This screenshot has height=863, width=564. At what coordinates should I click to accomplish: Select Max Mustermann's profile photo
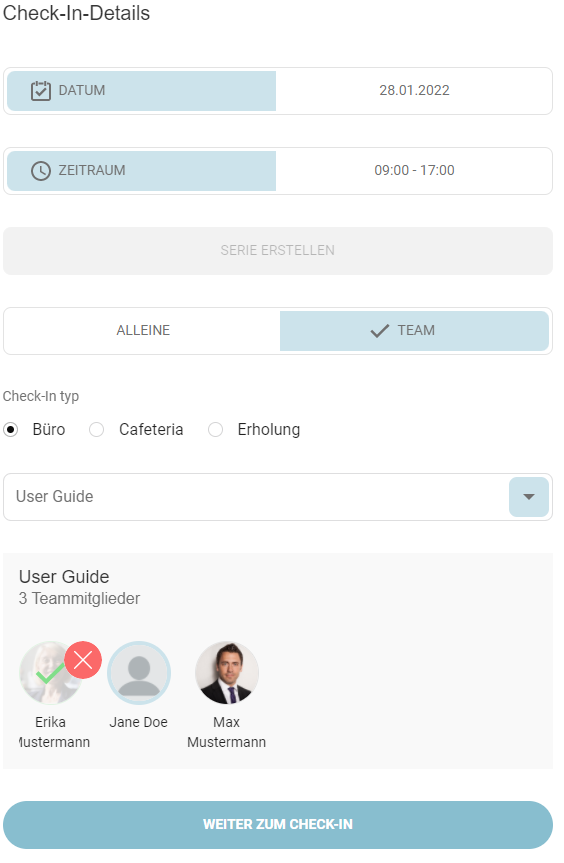[x=227, y=673]
